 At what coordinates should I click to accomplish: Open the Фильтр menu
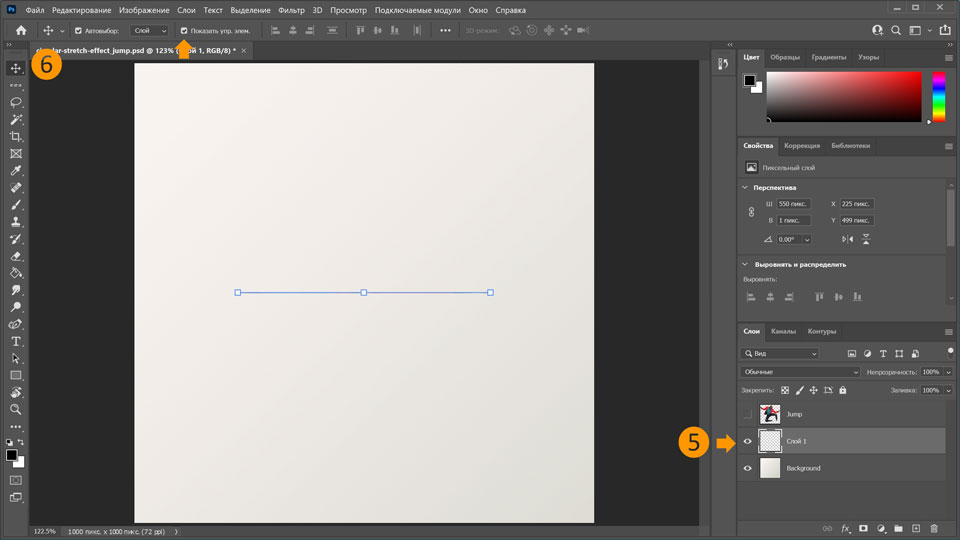[x=291, y=10]
